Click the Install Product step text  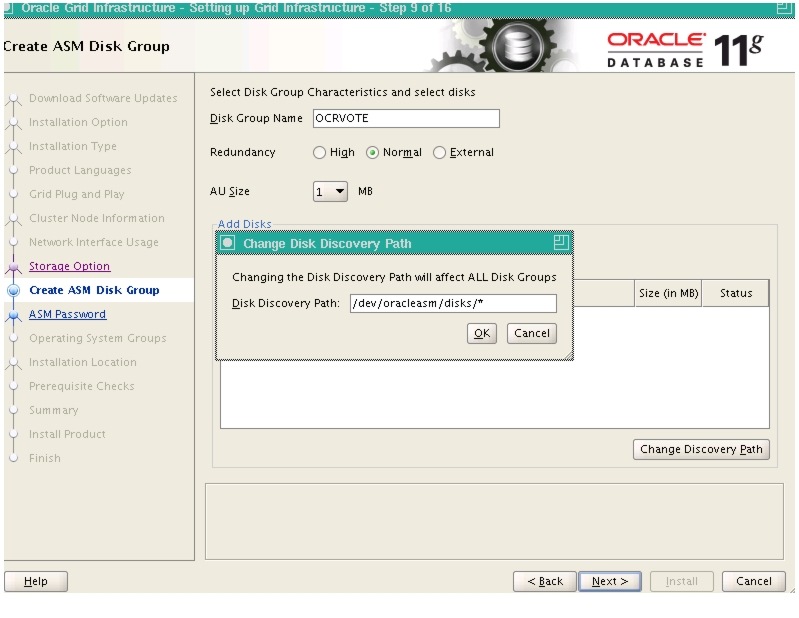[67, 434]
